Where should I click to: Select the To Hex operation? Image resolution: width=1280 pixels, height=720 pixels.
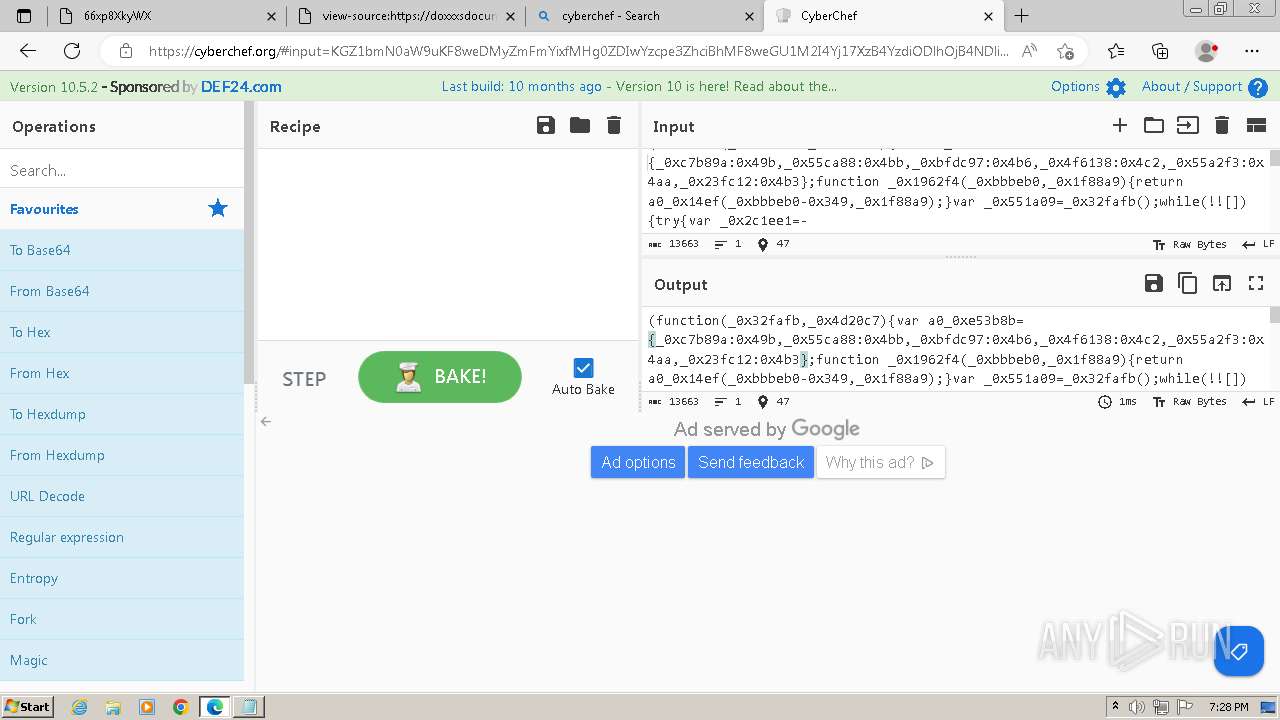point(122,332)
